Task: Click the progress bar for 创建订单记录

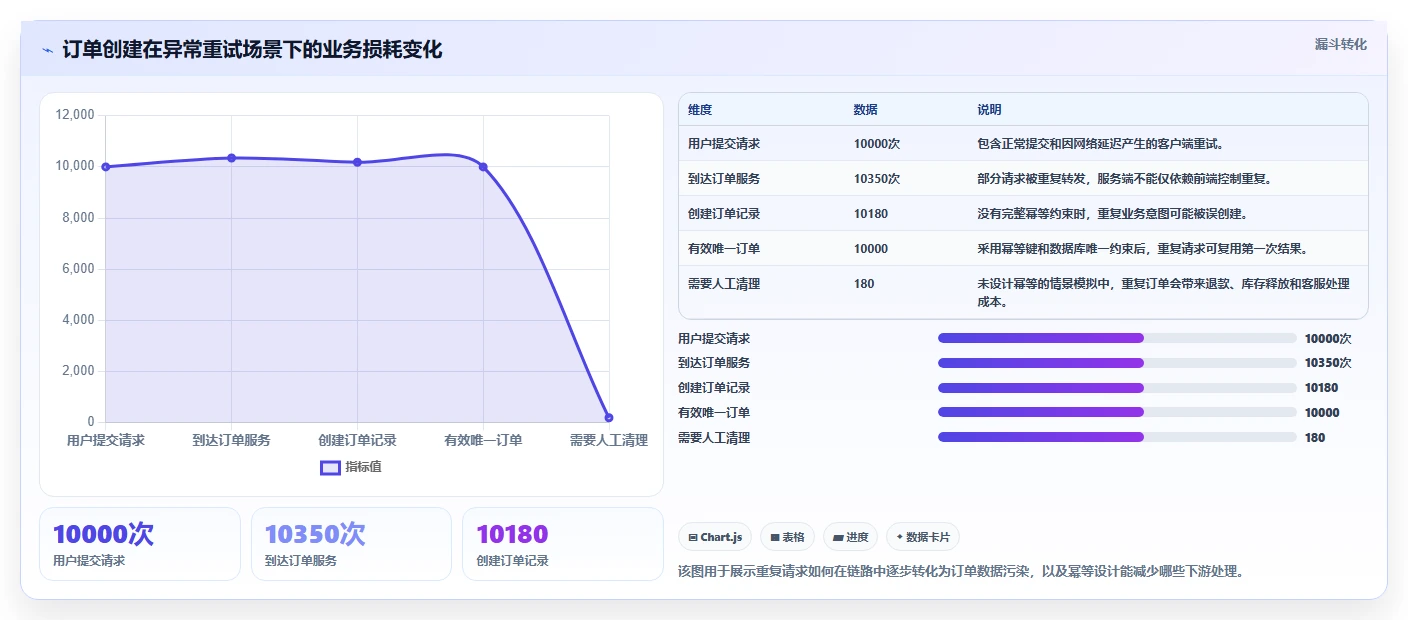Action: (1117, 388)
